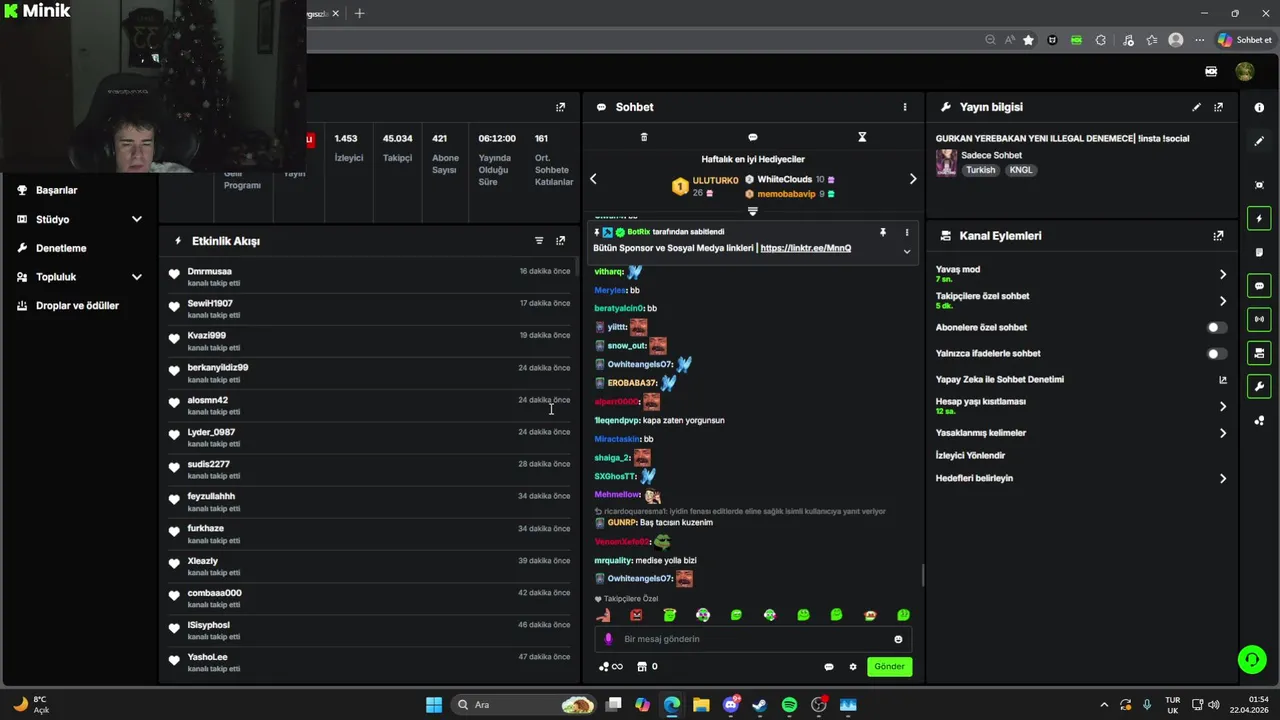The height and width of the screenshot is (720, 1280).
Task: Click the shop icon with 0 count
Action: coord(648,667)
